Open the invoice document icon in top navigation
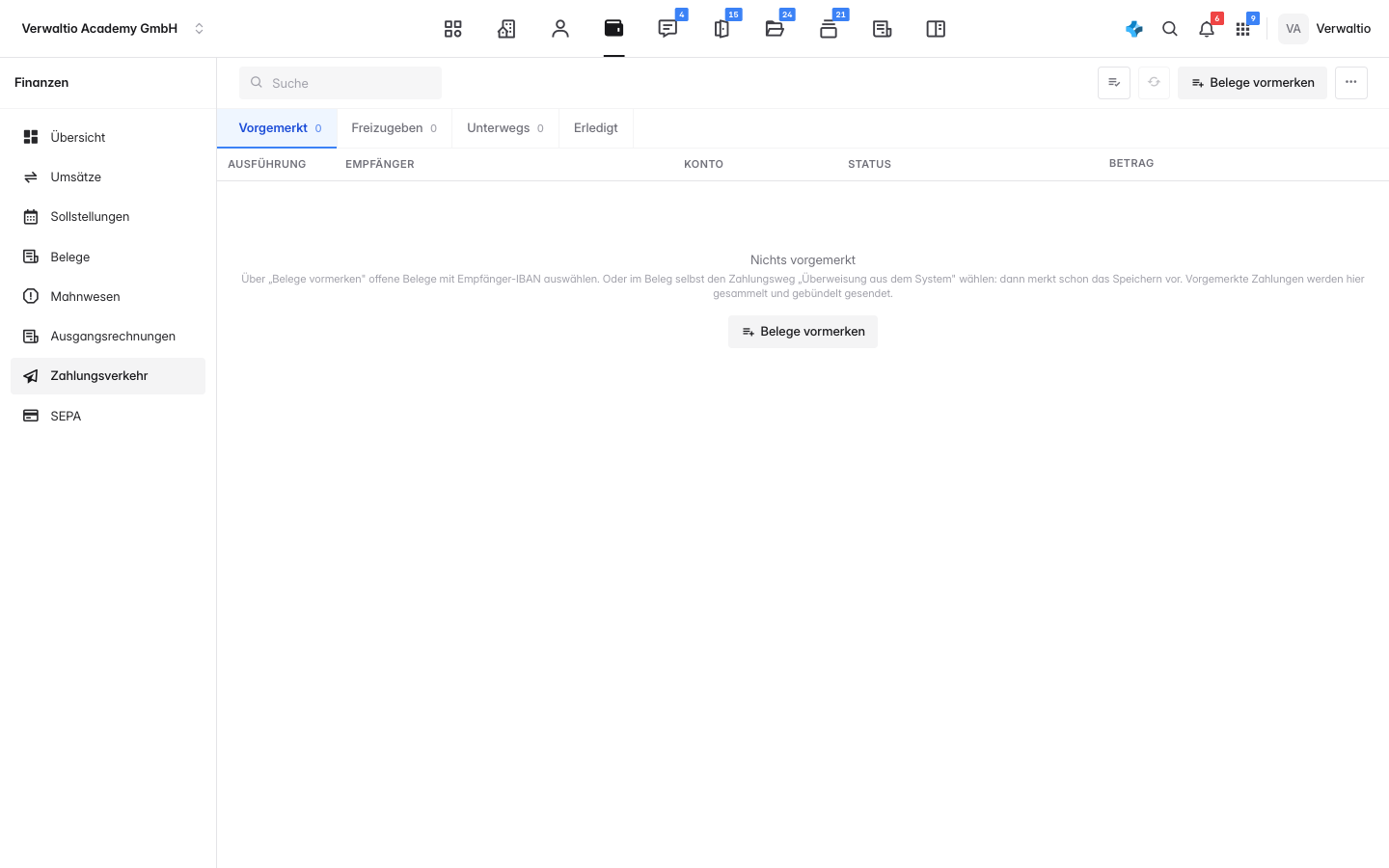Viewport: 1389px width, 868px height. tap(882, 29)
